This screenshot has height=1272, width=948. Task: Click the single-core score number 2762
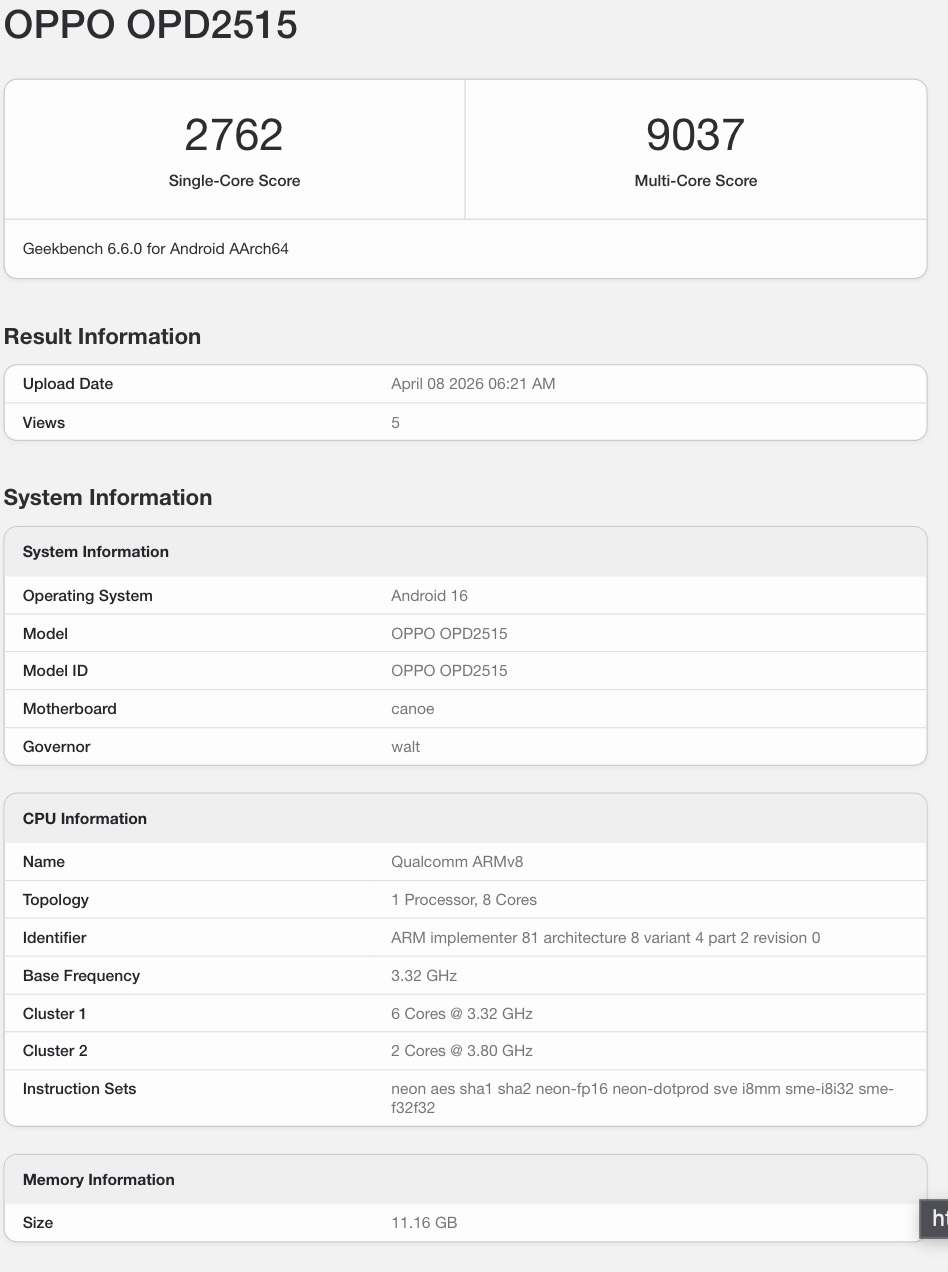234,136
